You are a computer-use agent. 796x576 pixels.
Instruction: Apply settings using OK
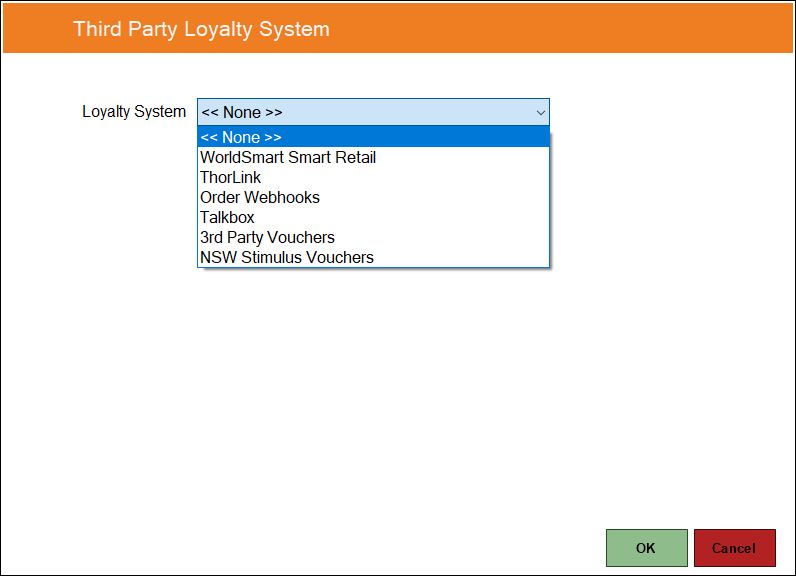pos(646,548)
